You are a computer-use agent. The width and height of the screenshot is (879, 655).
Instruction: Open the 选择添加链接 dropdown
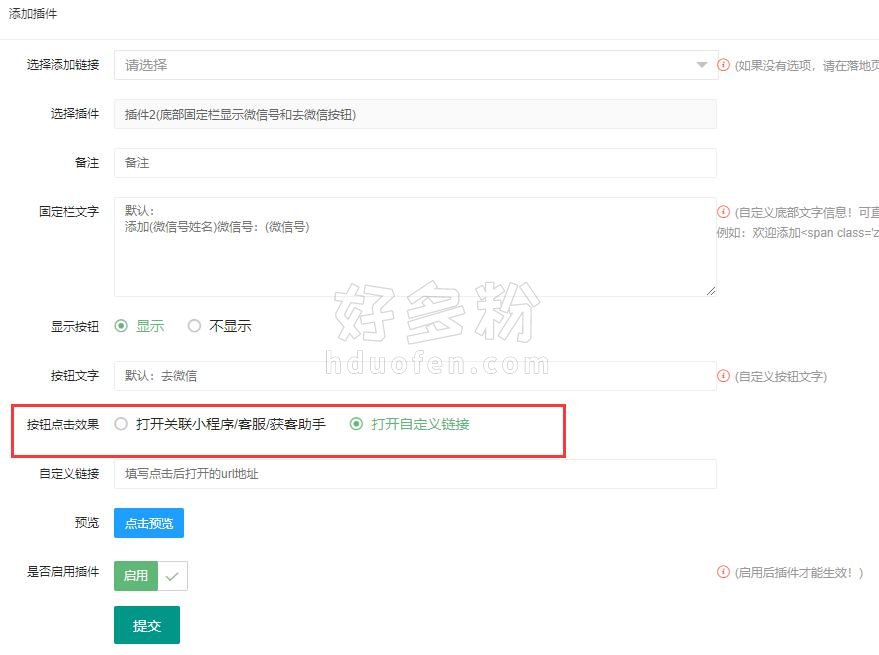415,65
